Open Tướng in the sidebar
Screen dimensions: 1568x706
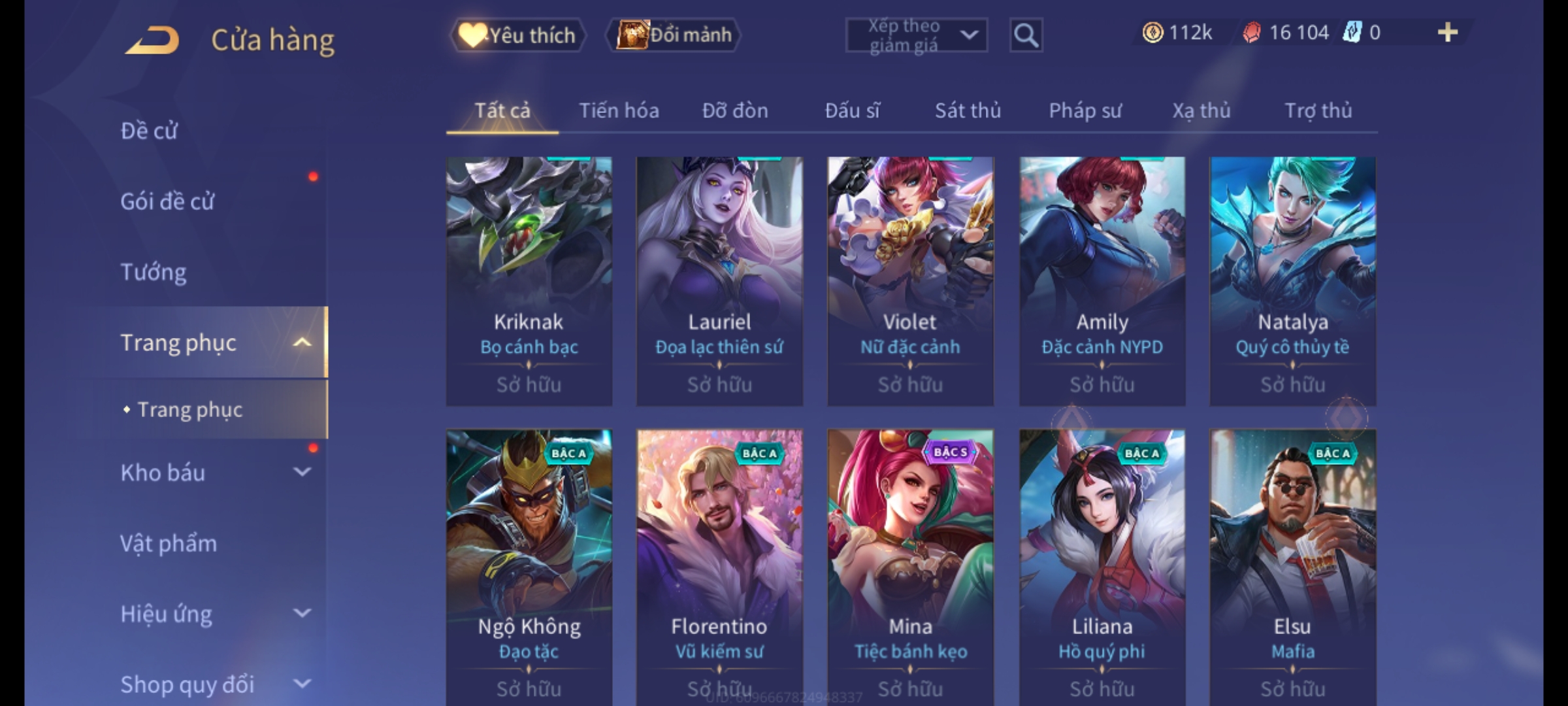pos(154,272)
